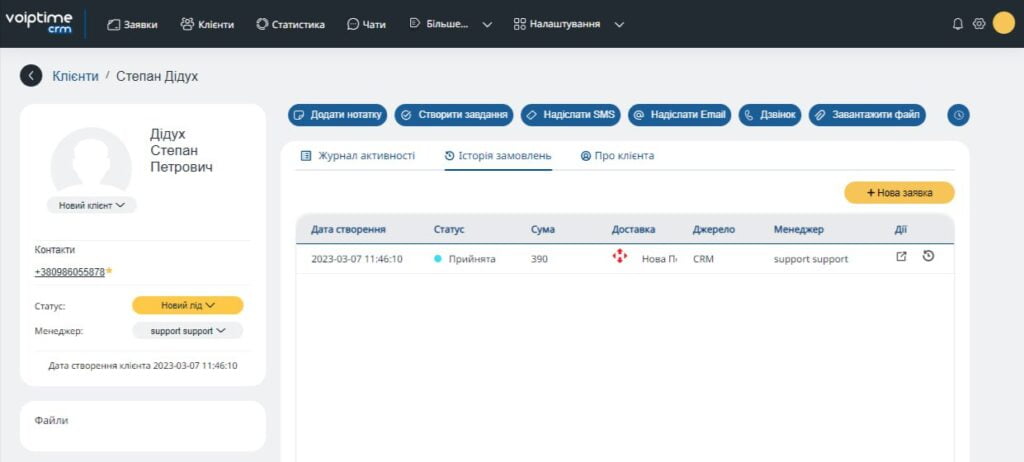This screenshot has width=1024, height=462.
Task: Click the Статус column header
Action: coord(449,229)
